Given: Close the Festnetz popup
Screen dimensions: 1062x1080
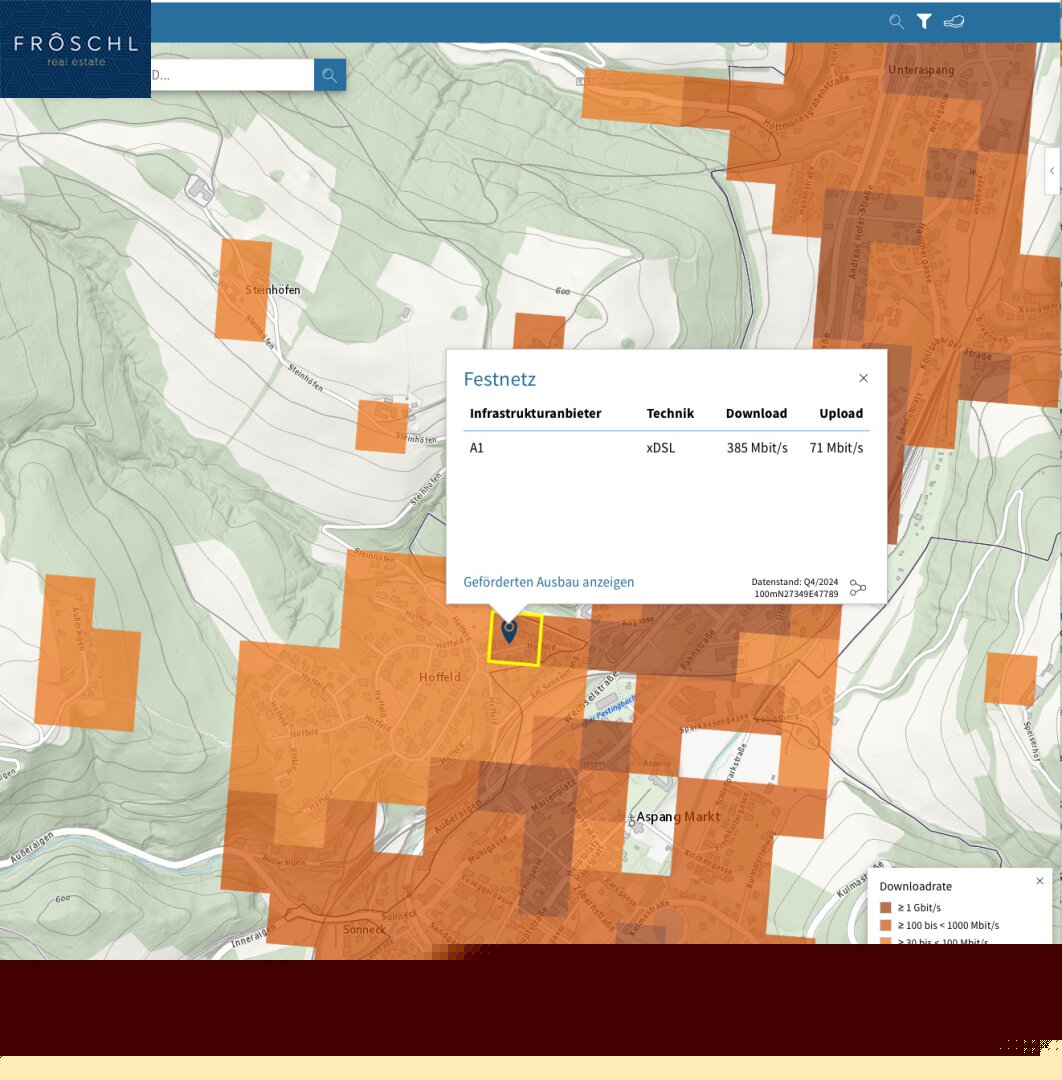Looking at the screenshot, I should click(863, 378).
